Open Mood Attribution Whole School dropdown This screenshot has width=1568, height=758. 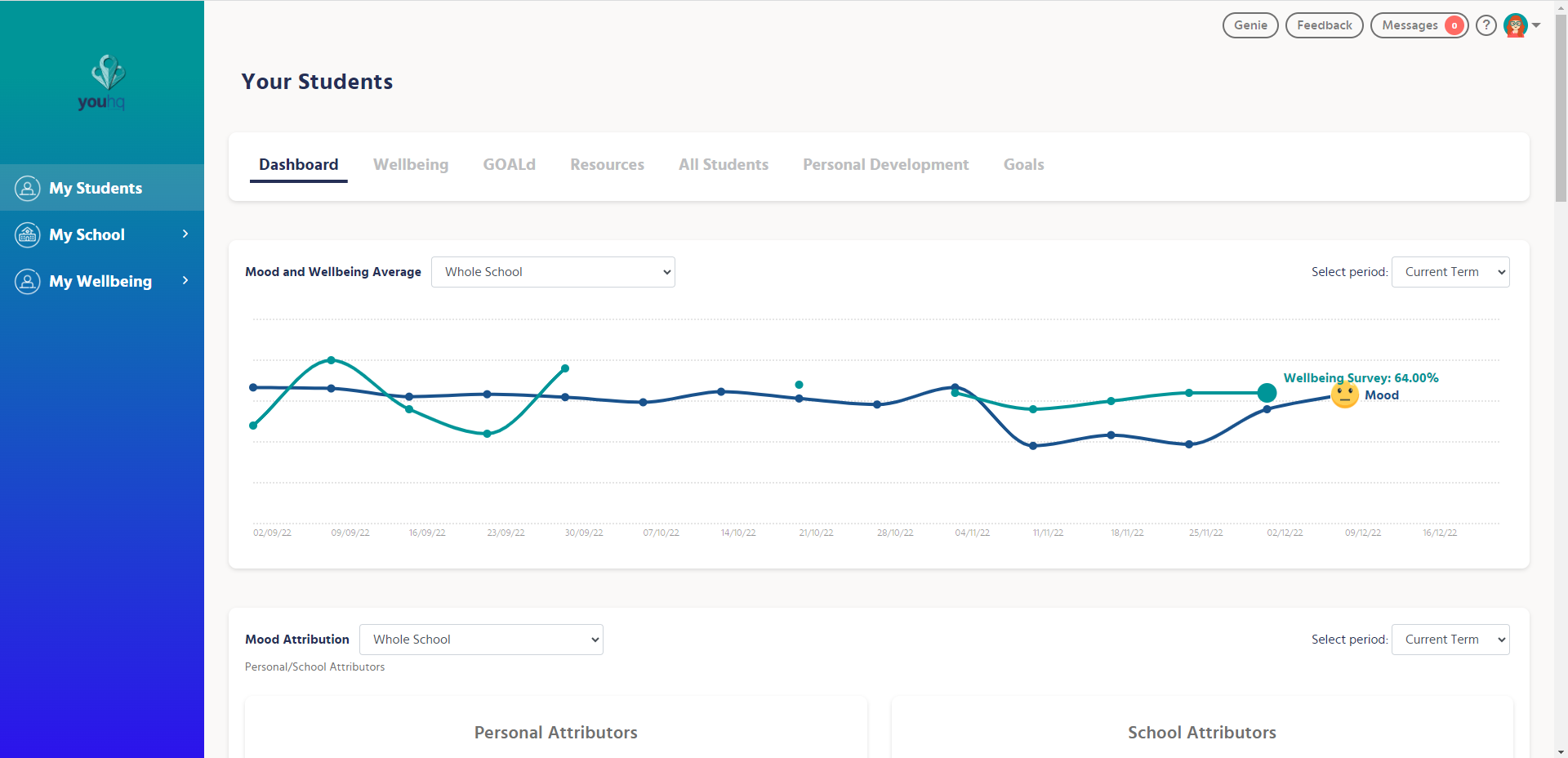[x=481, y=640]
